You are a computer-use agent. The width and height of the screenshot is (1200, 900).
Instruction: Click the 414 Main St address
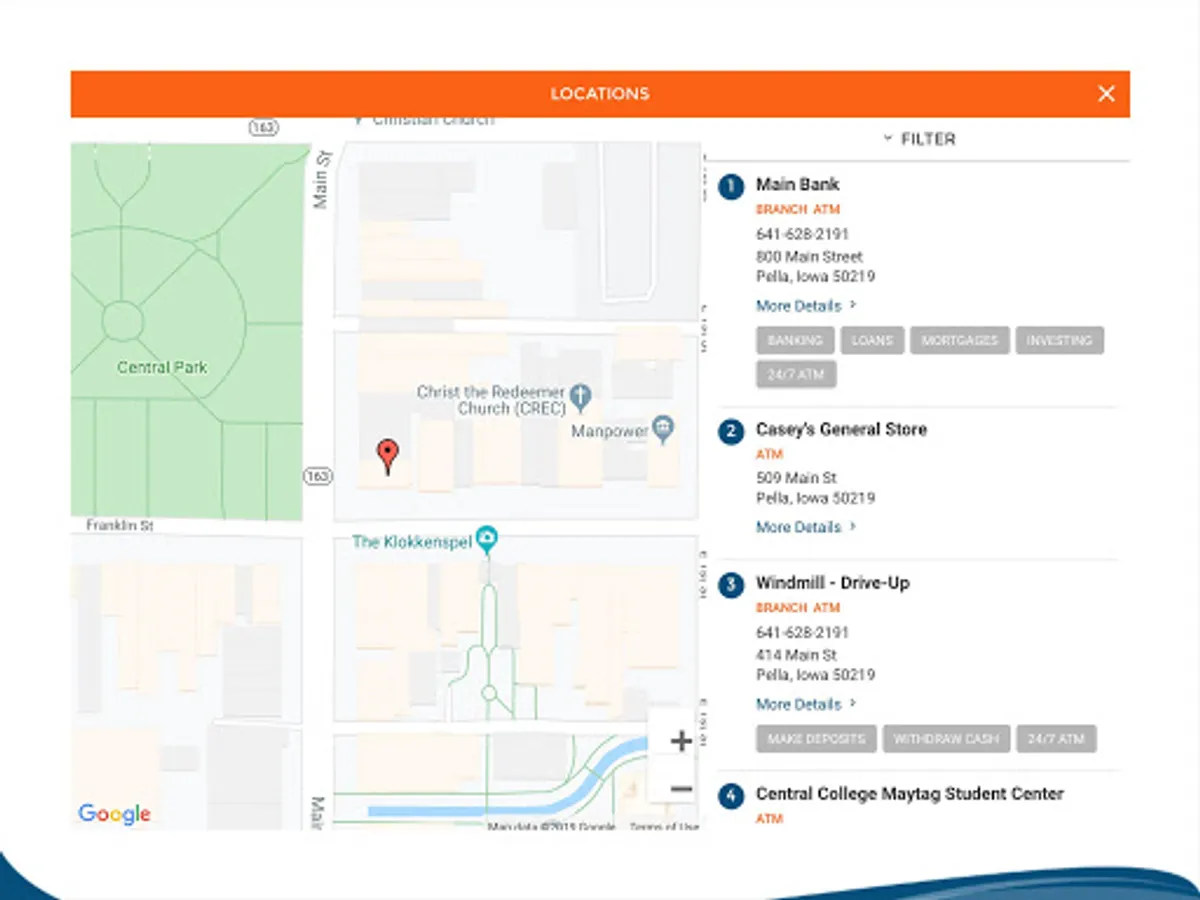[x=796, y=655]
